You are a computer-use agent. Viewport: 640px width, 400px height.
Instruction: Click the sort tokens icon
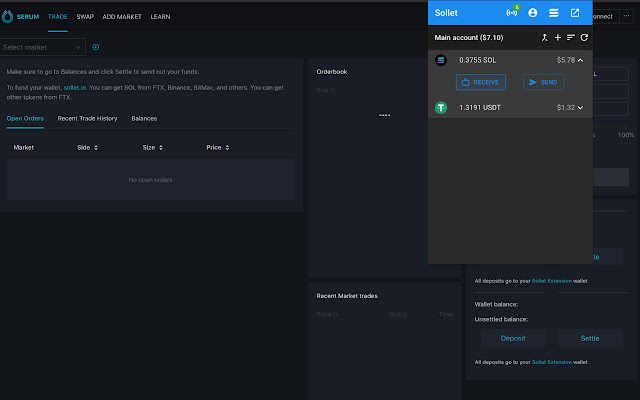pyautogui.click(x=571, y=37)
